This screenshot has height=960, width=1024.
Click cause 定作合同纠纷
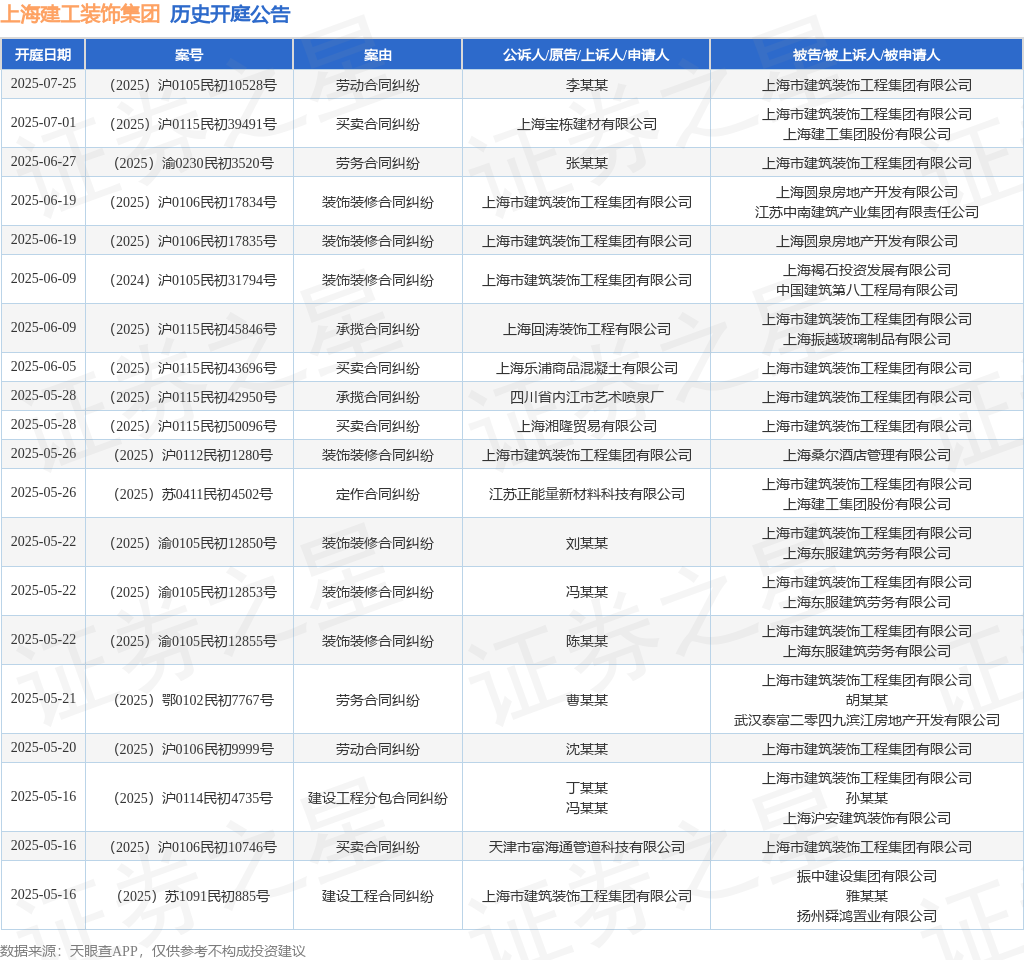(x=377, y=494)
